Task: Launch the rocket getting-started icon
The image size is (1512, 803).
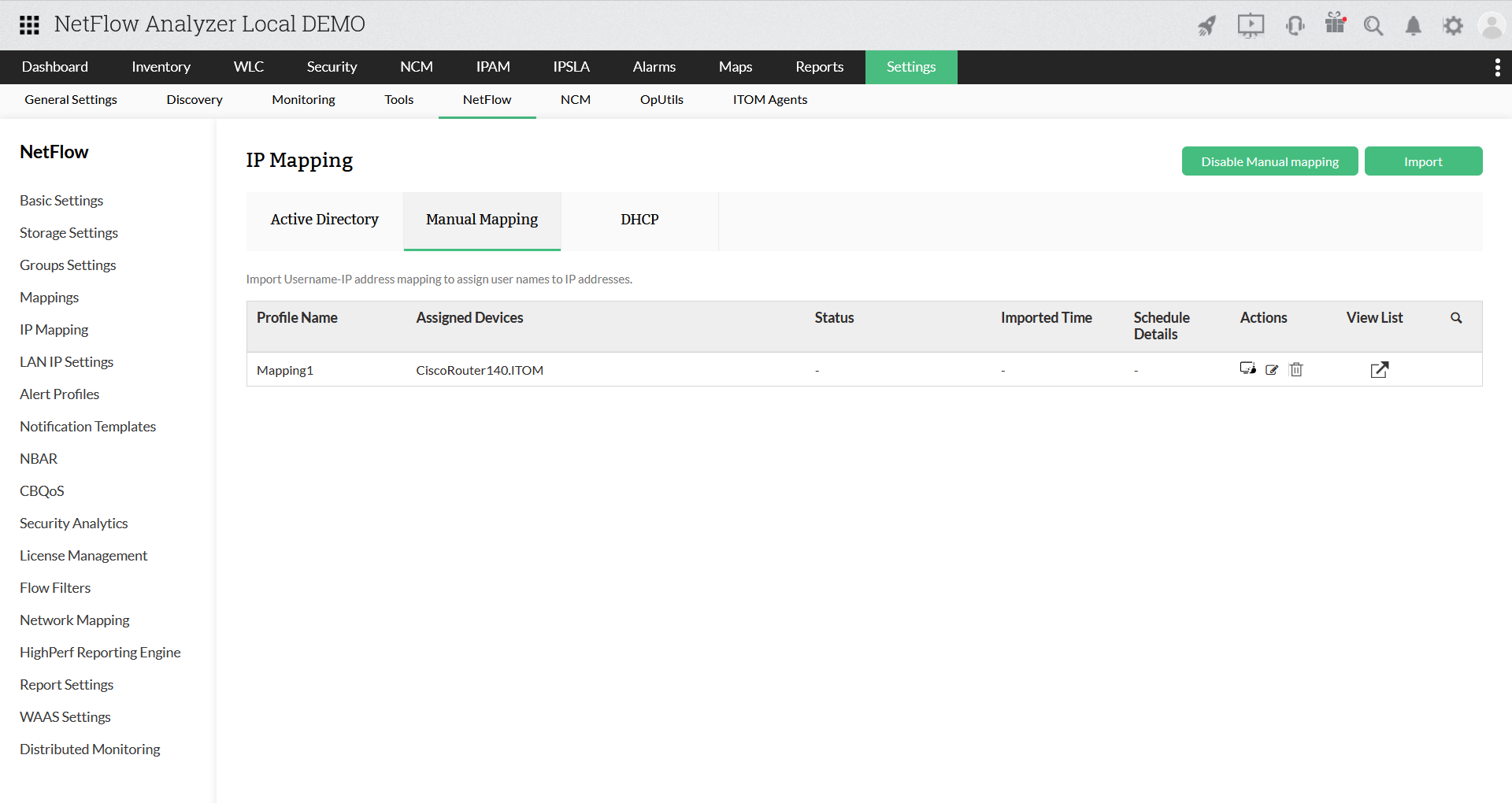Action: pos(1207,25)
